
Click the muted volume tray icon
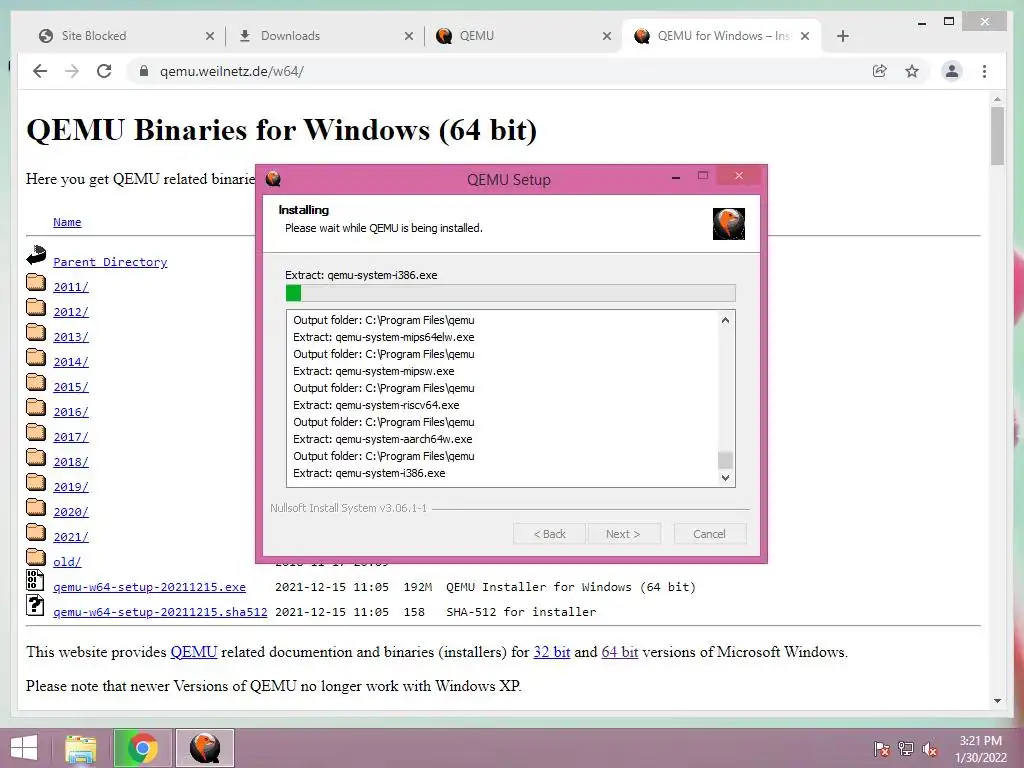(929, 749)
